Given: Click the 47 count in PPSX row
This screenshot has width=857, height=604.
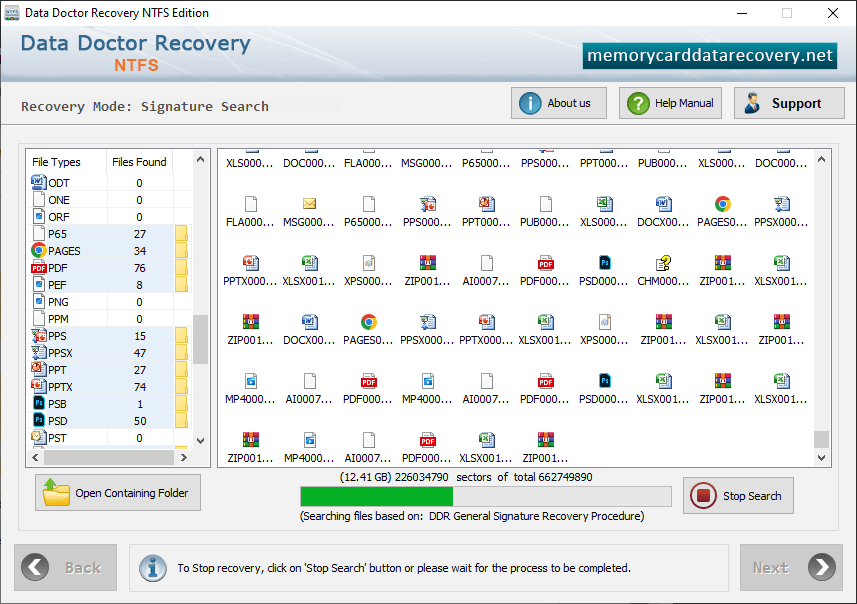Looking at the screenshot, I should [x=140, y=353].
